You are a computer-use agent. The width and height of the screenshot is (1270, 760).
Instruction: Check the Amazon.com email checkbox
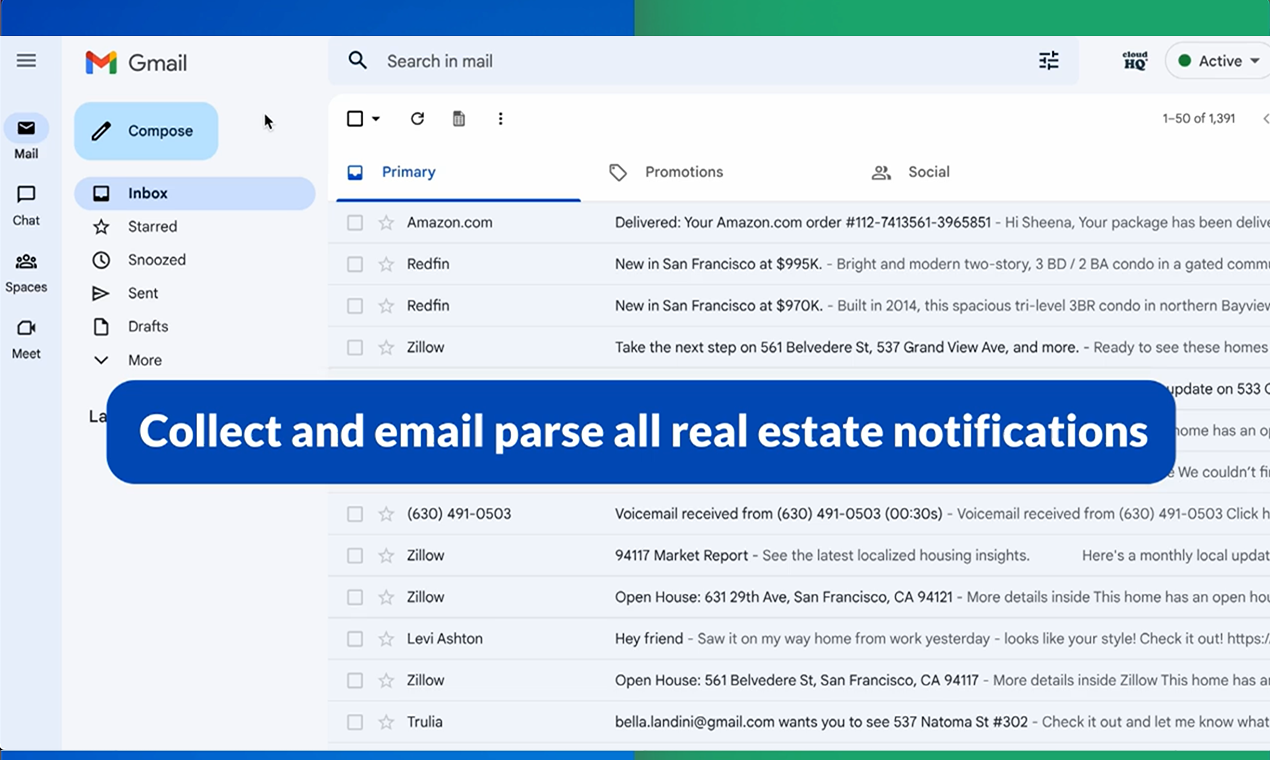[355, 222]
